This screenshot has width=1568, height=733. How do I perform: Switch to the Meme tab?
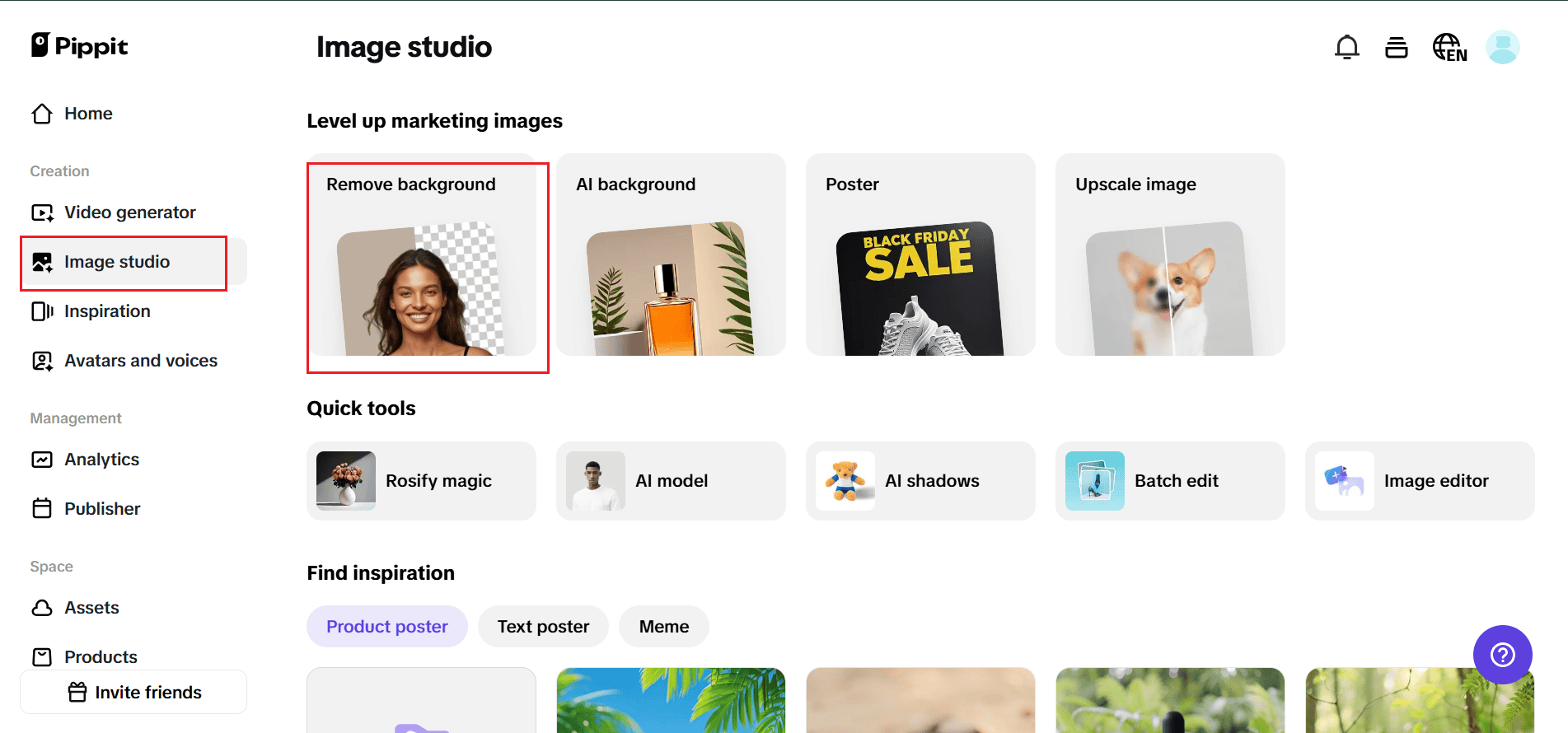pyautogui.click(x=664, y=627)
